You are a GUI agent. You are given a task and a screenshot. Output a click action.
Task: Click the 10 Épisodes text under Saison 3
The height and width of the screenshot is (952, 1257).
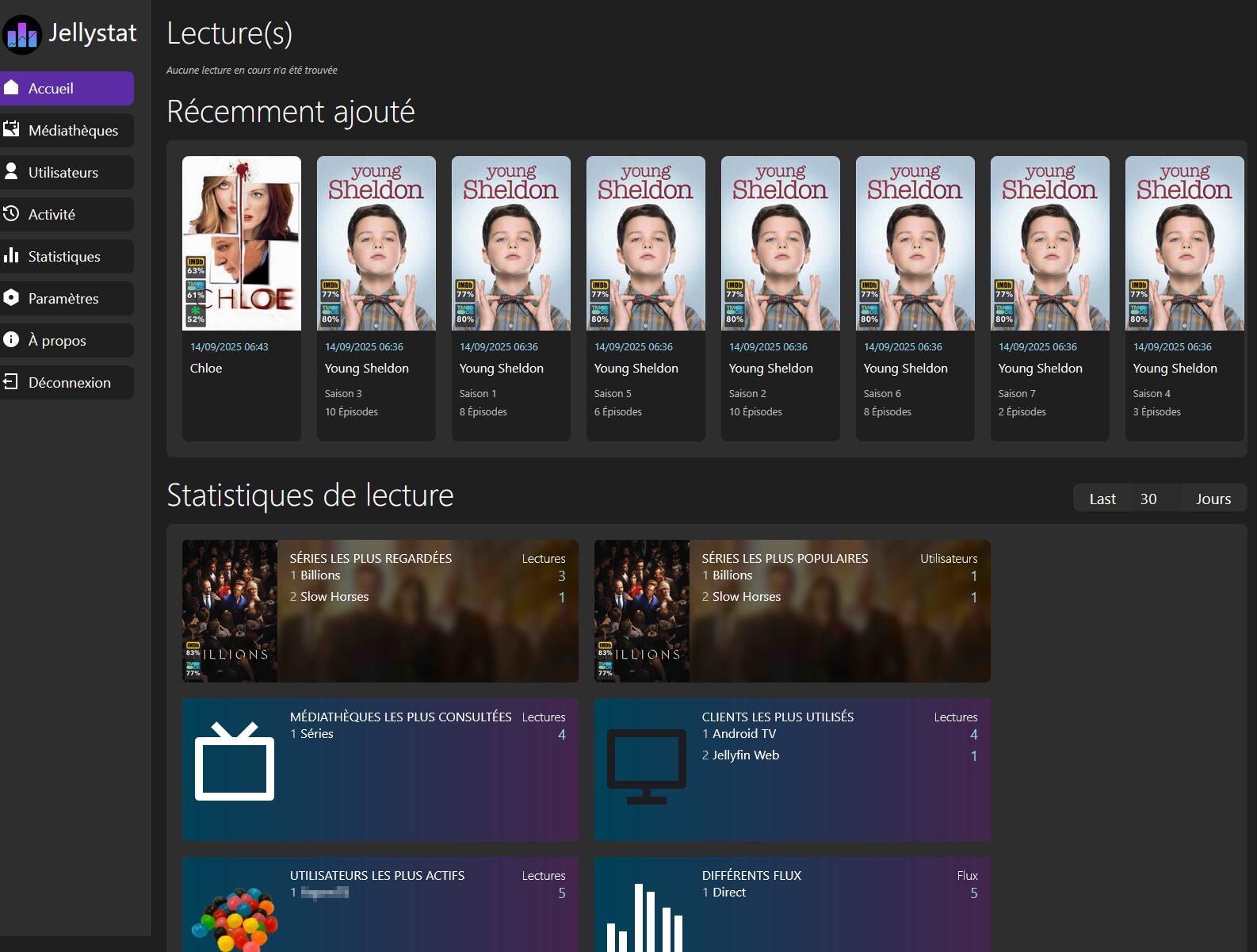tap(351, 411)
